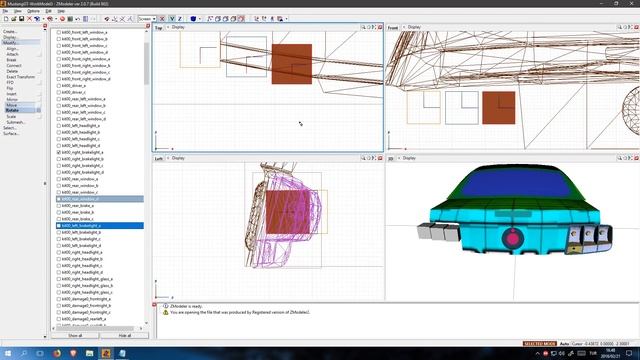
Task: Toggle the Z axis lock button
Action: (180, 19)
